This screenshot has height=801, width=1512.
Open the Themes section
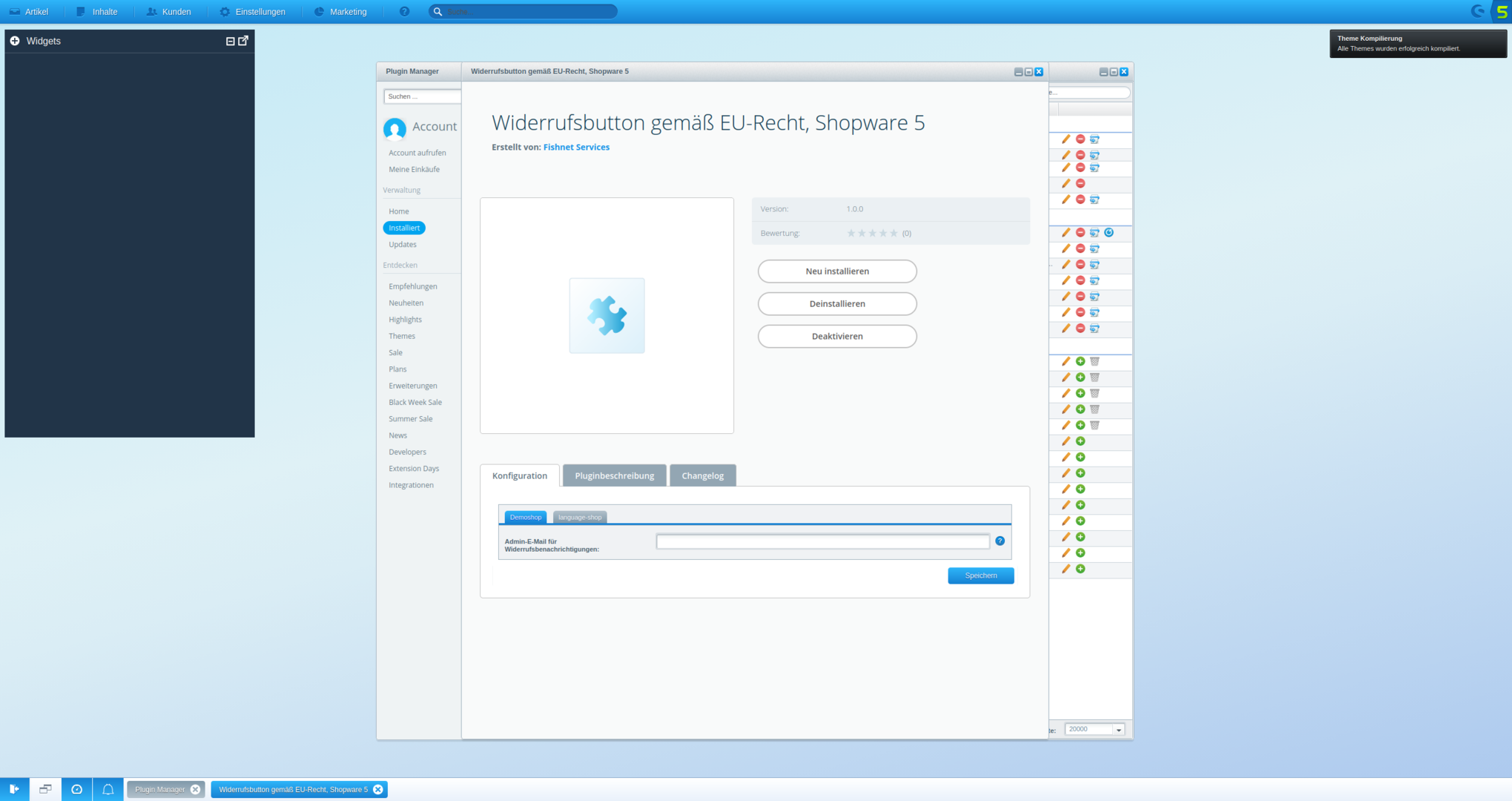point(402,336)
